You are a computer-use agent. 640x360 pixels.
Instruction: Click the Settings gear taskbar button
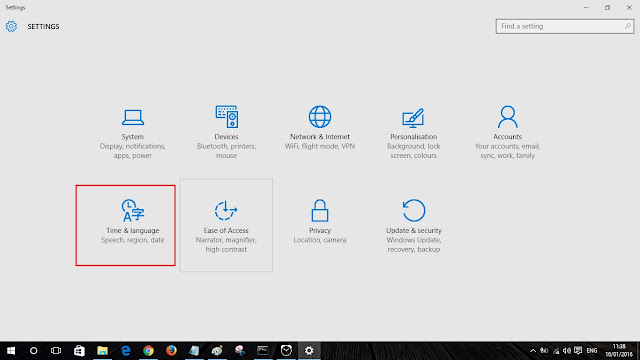(309, 351)
